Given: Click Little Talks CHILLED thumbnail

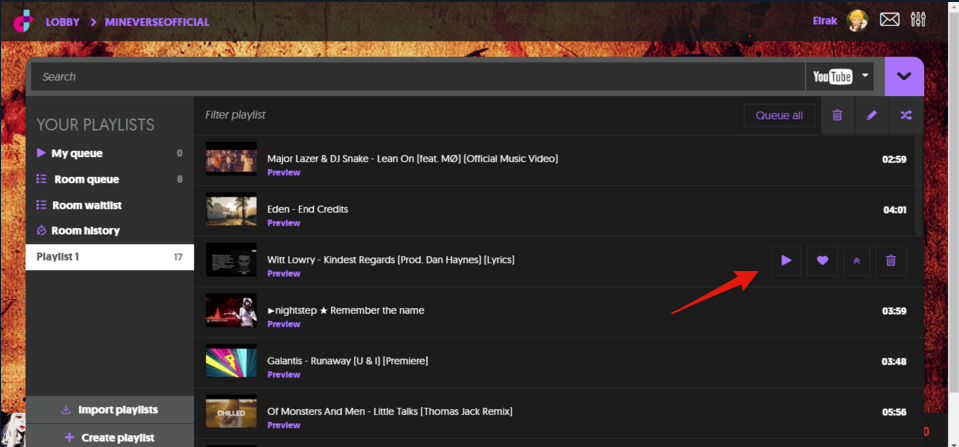Looking at the screenshot, I should click(231, 412).
